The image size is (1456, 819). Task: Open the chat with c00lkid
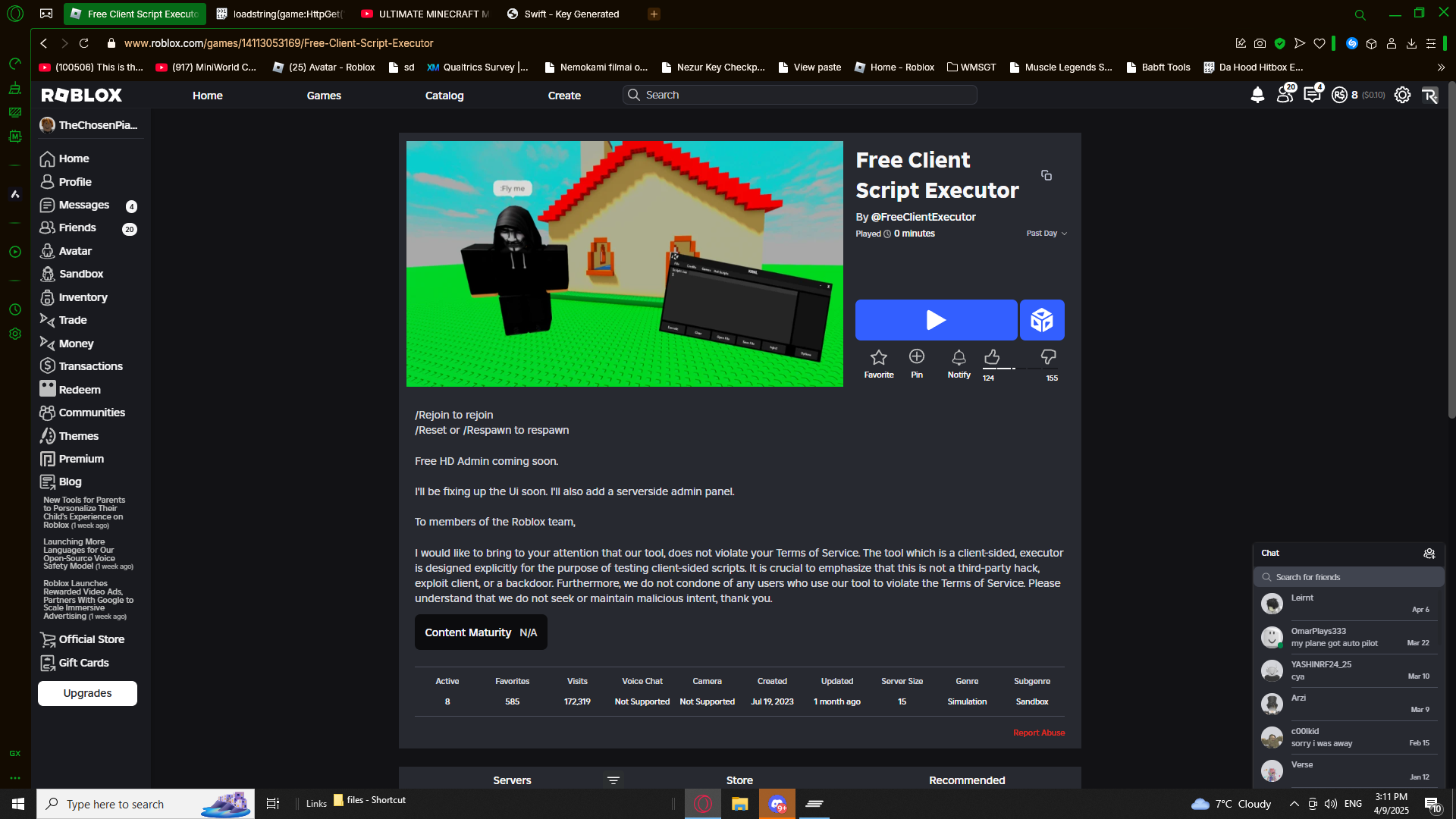pyautogui.click(x=1348, y=737)
